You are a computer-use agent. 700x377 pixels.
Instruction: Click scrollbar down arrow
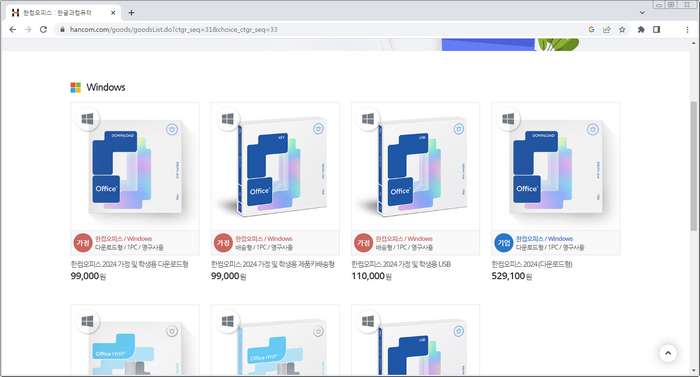coord(693,371)
